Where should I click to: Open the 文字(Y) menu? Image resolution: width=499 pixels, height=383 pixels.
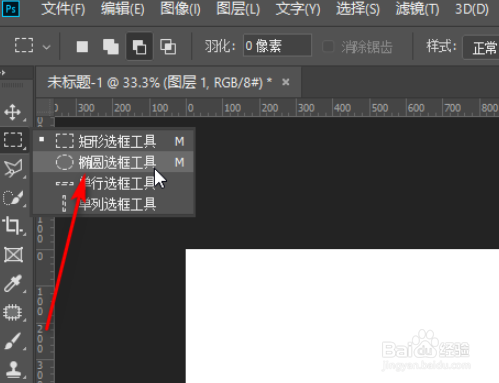coord(298,9)
